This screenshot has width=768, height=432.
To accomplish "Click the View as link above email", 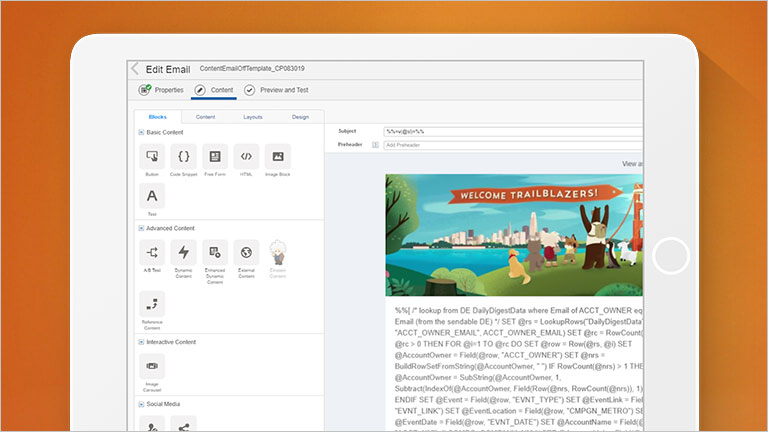I will tap(632, 164).
